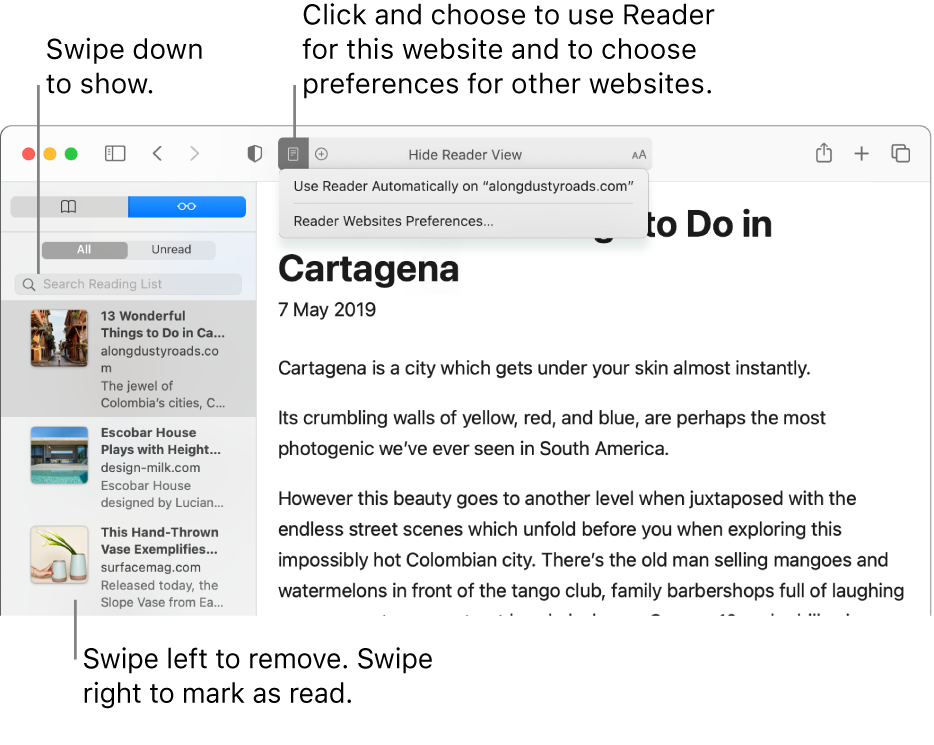Viewport: 934px width, 745px height.
Task: Open This Hand-Thrown Vase reading item
Action: [x=129, y=566]
